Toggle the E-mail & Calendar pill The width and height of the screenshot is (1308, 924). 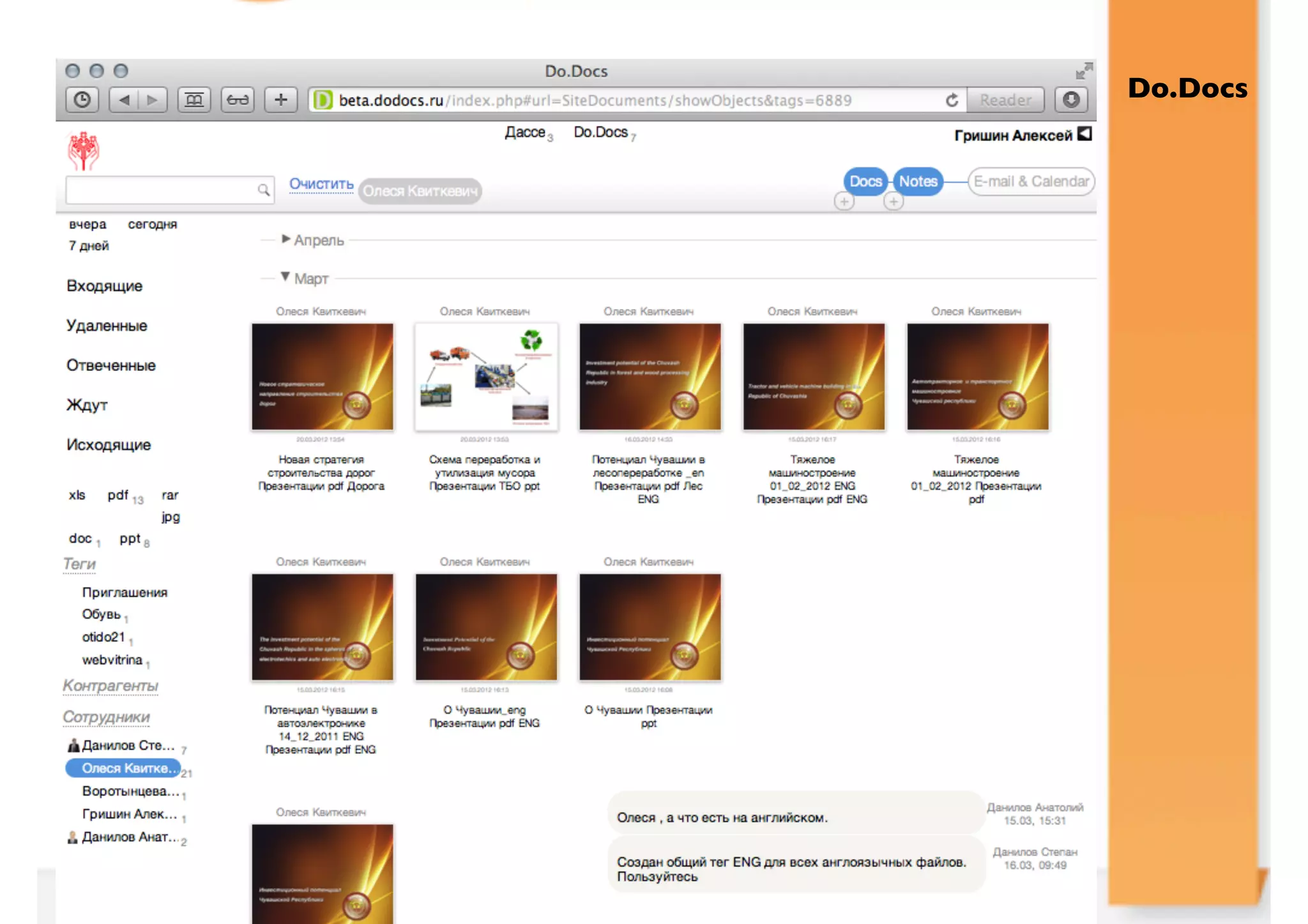1030,181
